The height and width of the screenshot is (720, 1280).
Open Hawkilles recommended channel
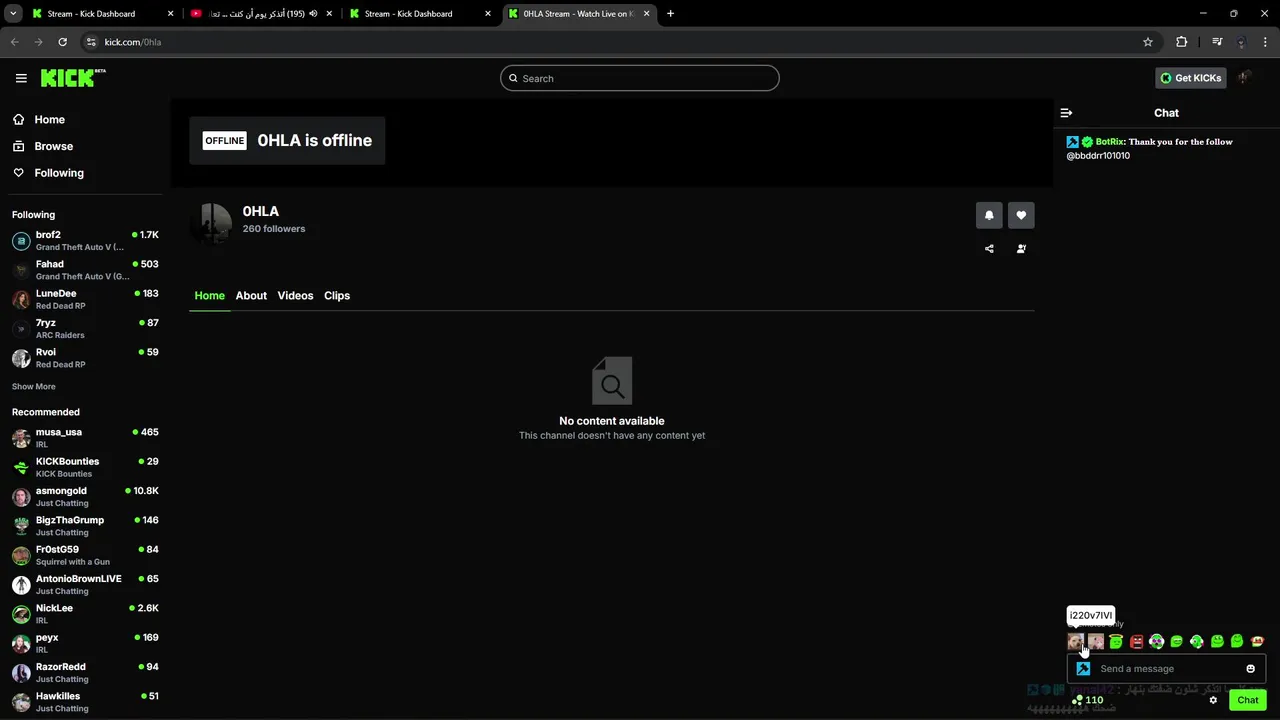point(85,702)
